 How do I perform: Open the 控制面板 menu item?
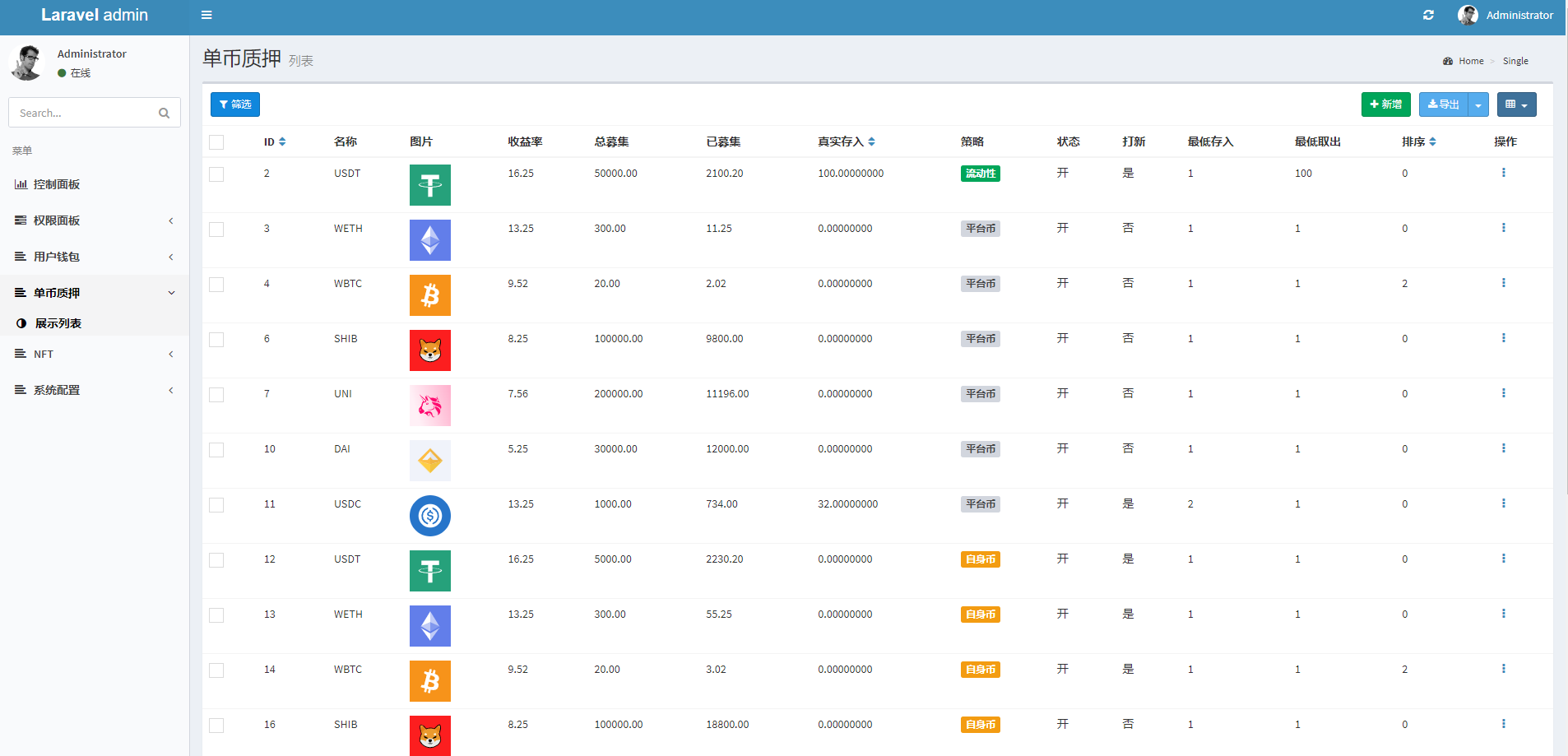click(x=57, y=184)
